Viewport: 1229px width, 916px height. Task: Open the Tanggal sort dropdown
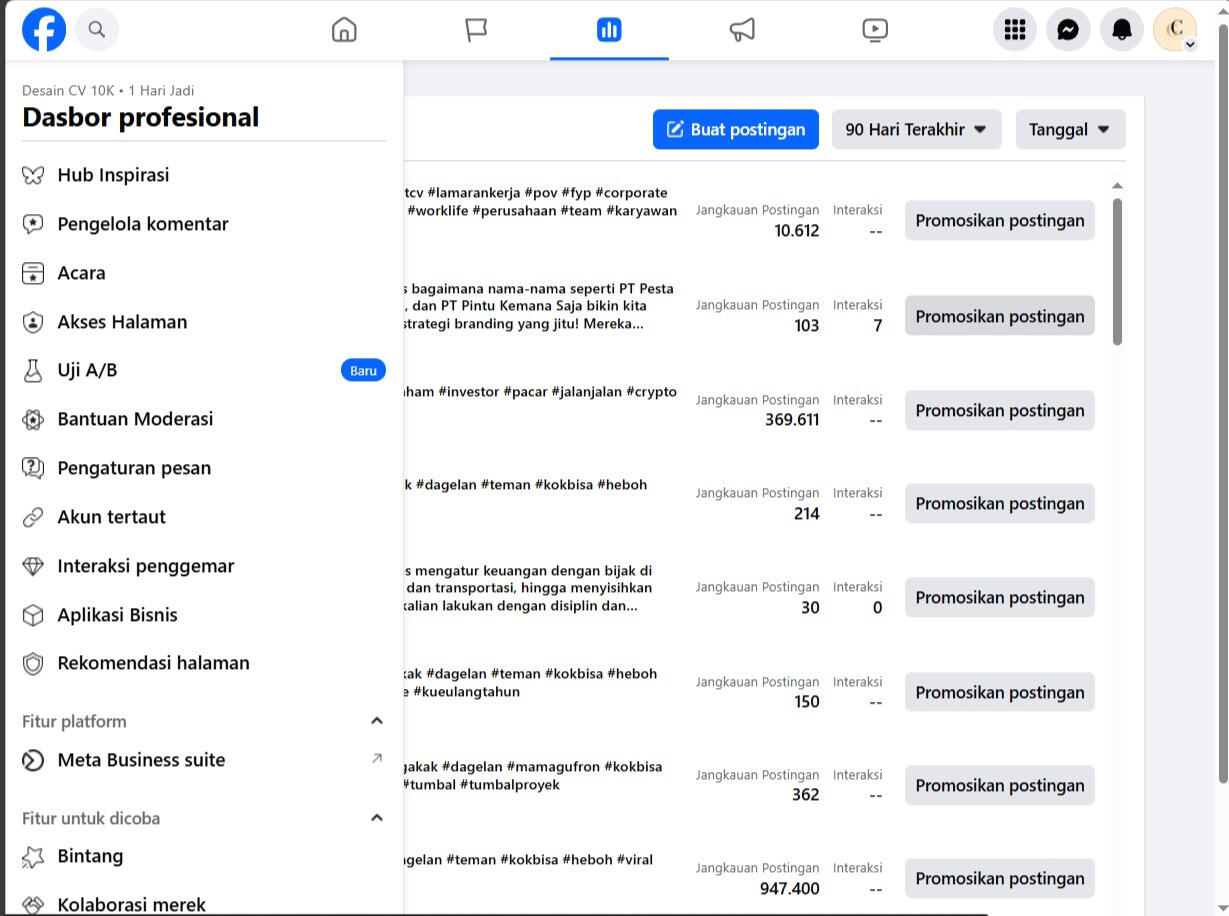click(1070, 129)
